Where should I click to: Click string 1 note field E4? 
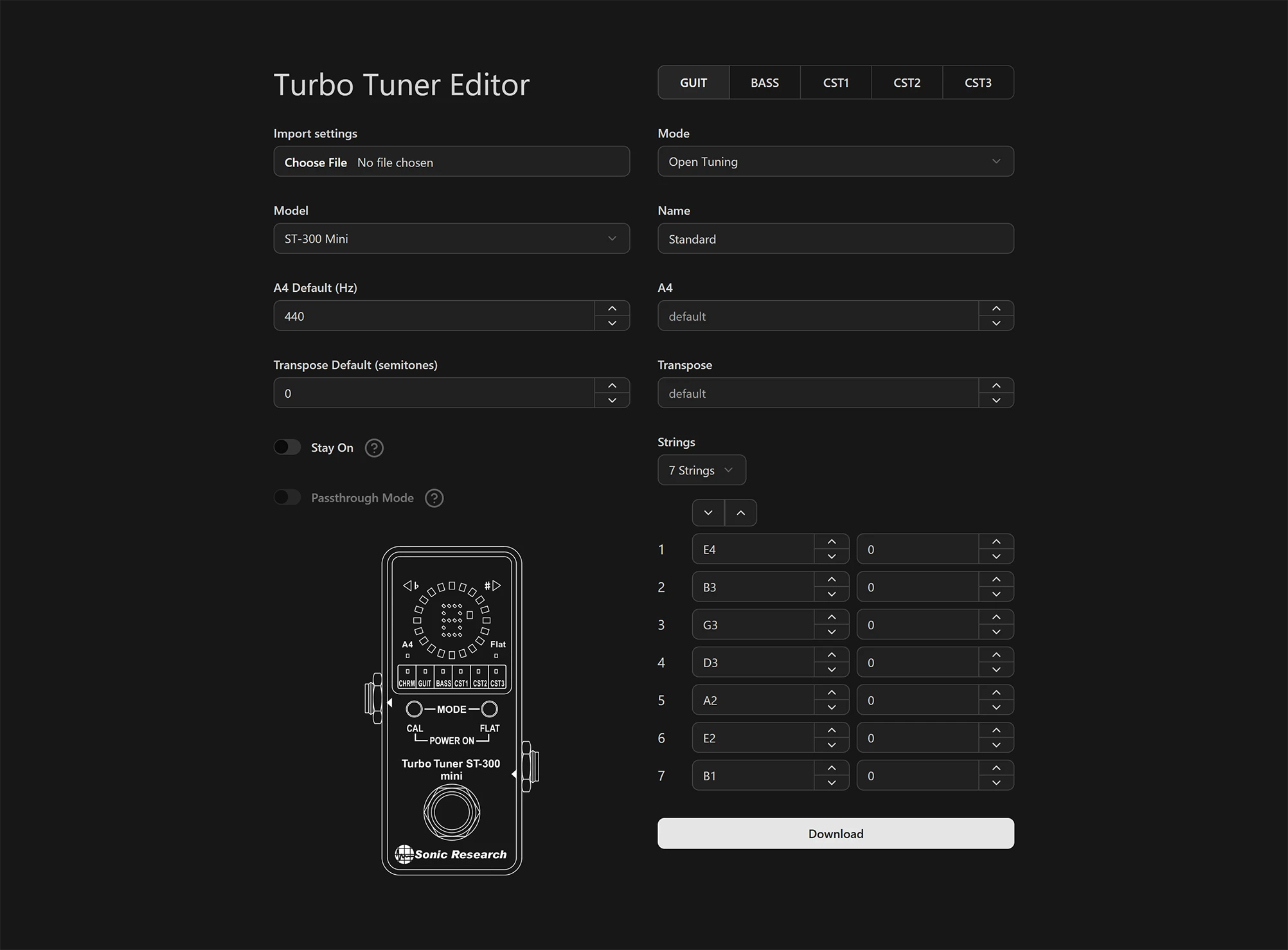click(753, 549)
